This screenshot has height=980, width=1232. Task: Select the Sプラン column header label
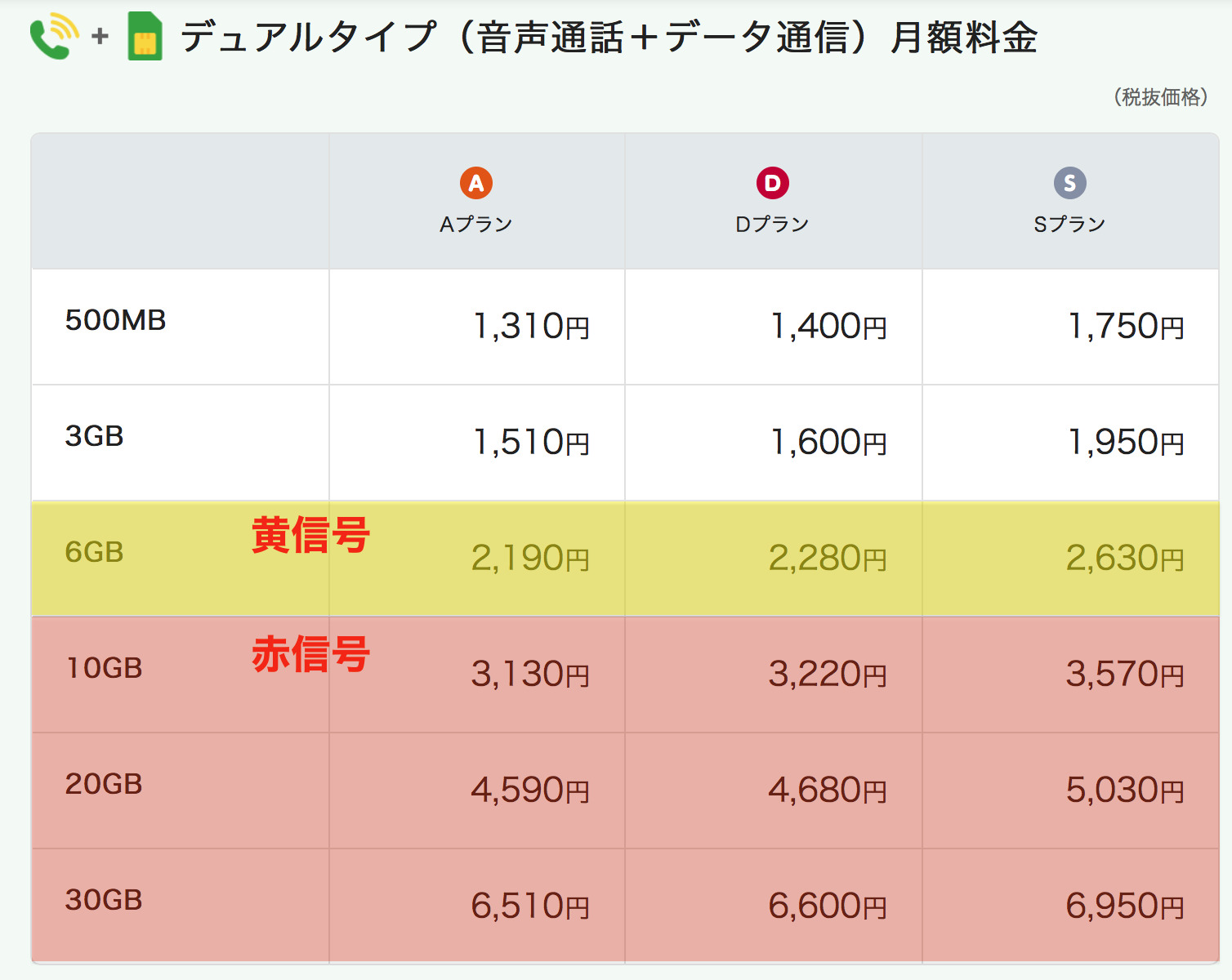[1069, 225]
